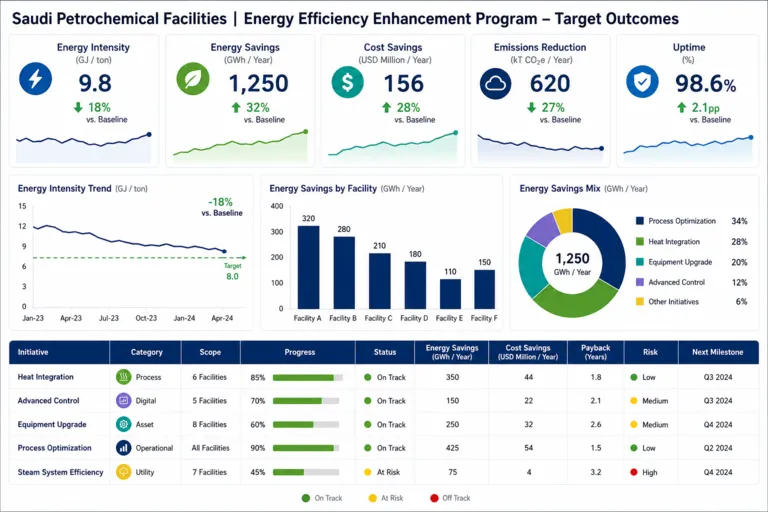Click the lightning bolt Energy Intensity icon
The height and width of the screenshot is (512, 768).
point(36,78)
